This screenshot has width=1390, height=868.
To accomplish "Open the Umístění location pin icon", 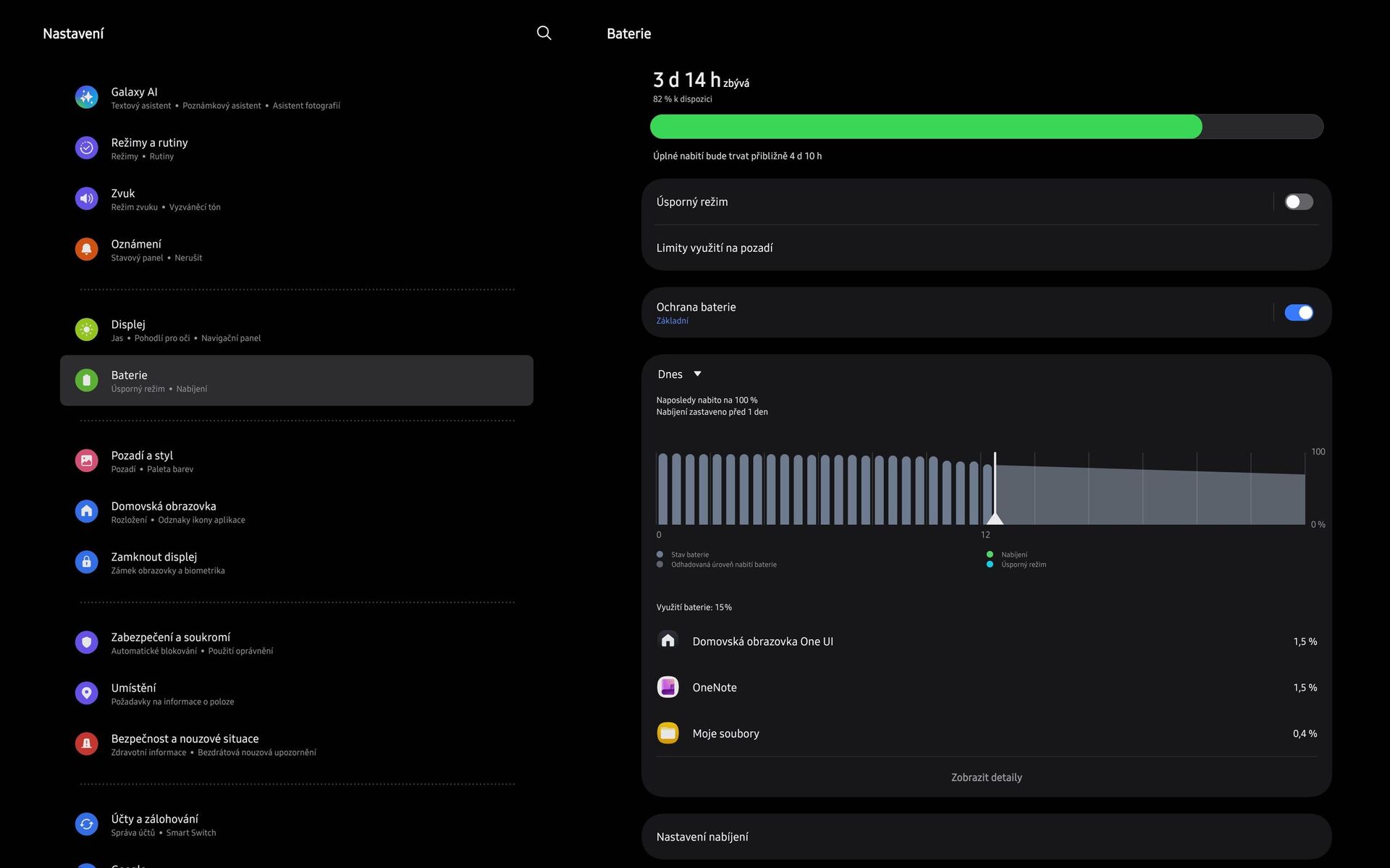I will 86,693.
